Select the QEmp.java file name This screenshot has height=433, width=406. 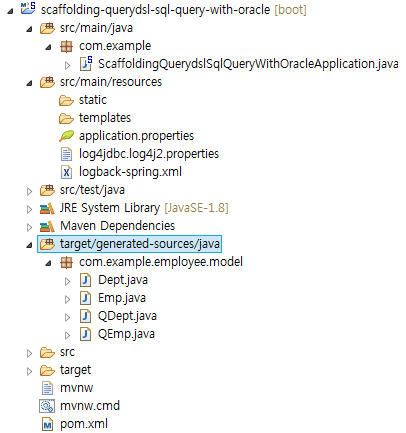click(126, 334)
